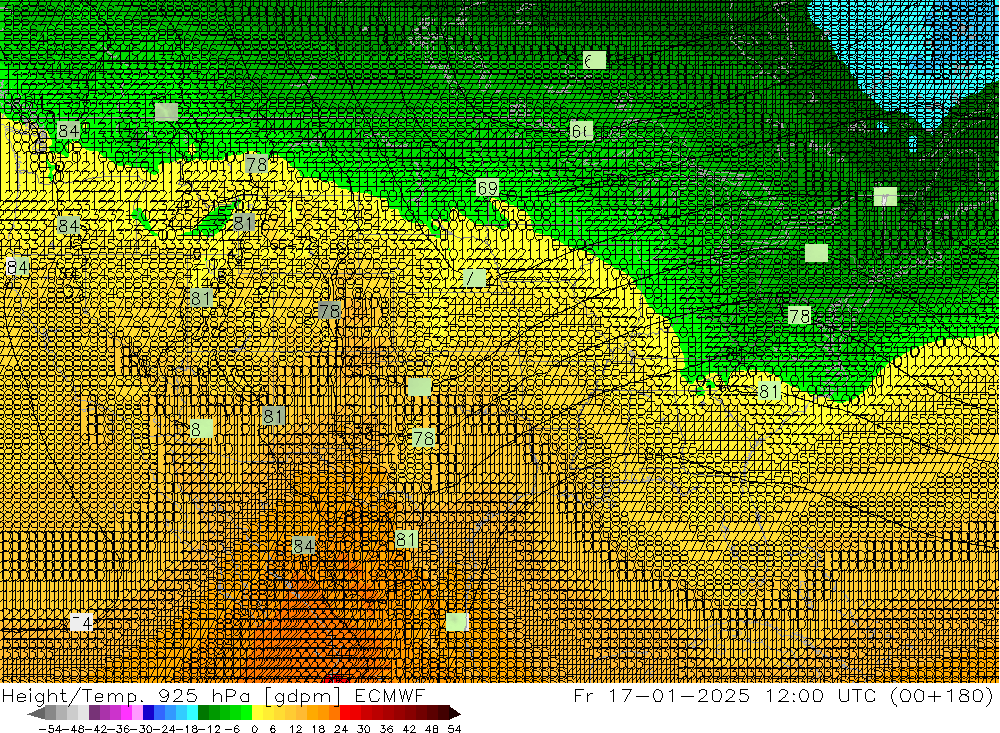Click the gray left arrow of color bar
This screenshot has height=733, width=1000.
[36, 713]
